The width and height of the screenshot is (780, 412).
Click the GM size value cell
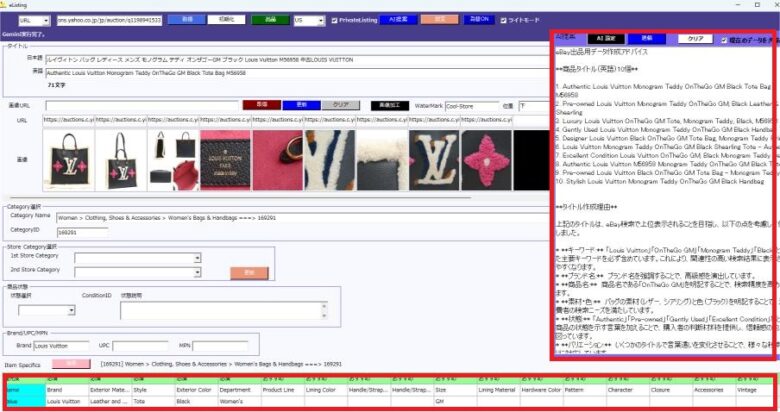coord(455,401)
